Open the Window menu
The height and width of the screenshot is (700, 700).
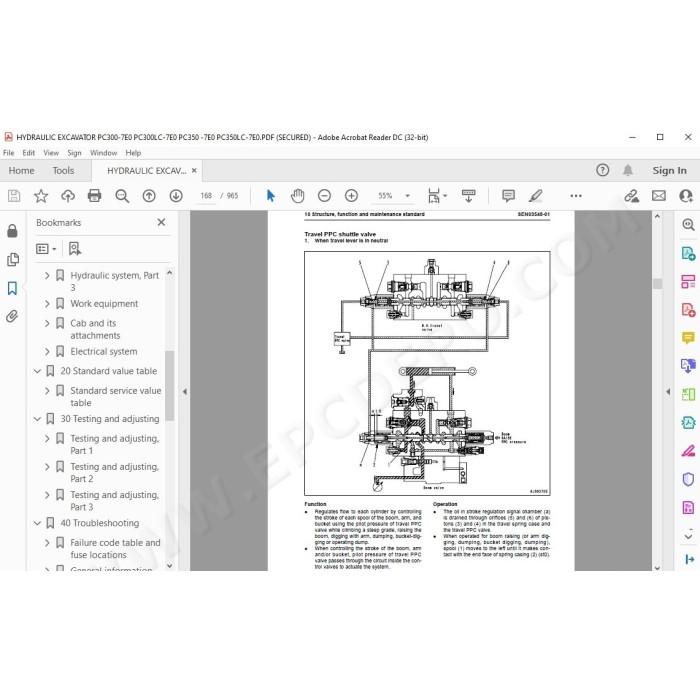coord(103,153)
